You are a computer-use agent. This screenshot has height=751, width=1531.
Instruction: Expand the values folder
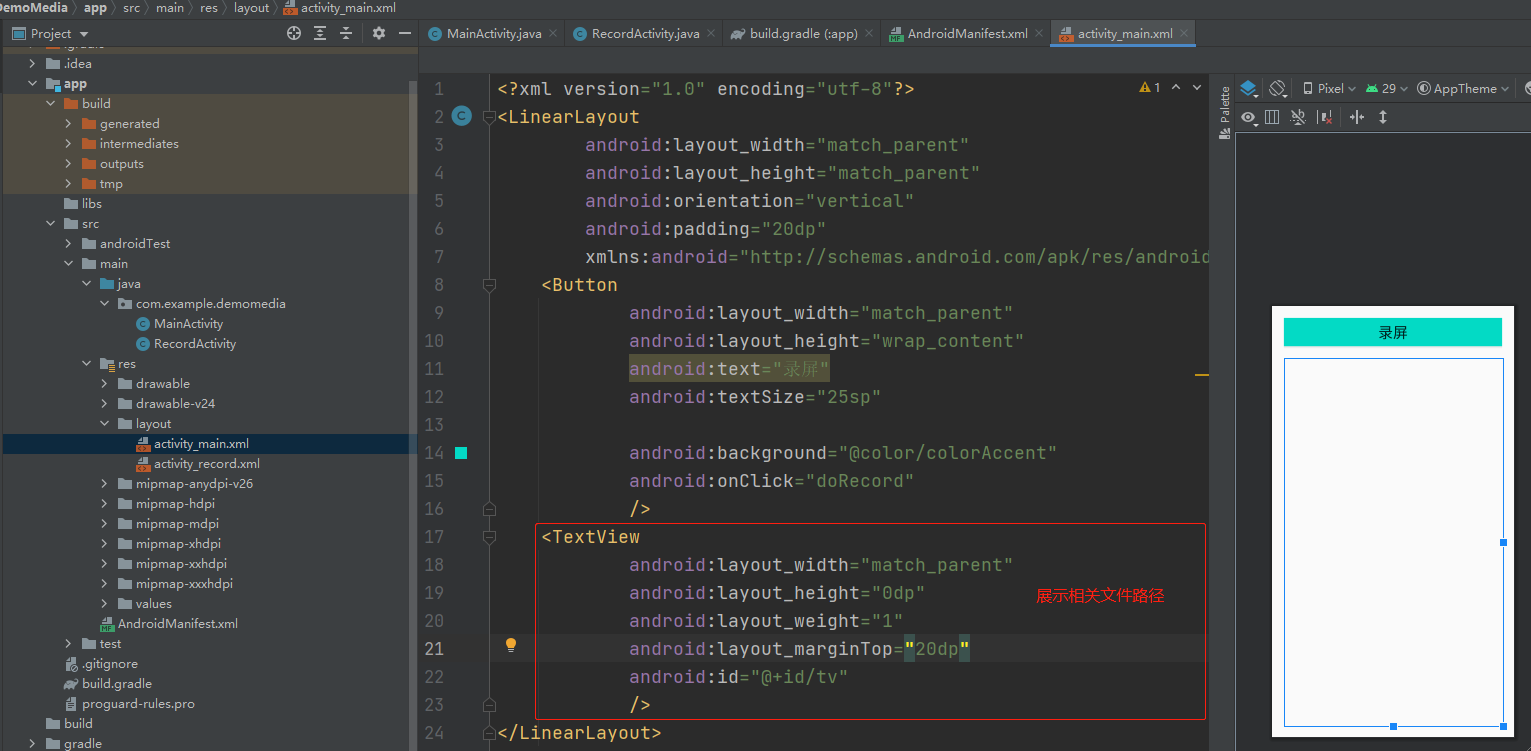pos(105,604)
